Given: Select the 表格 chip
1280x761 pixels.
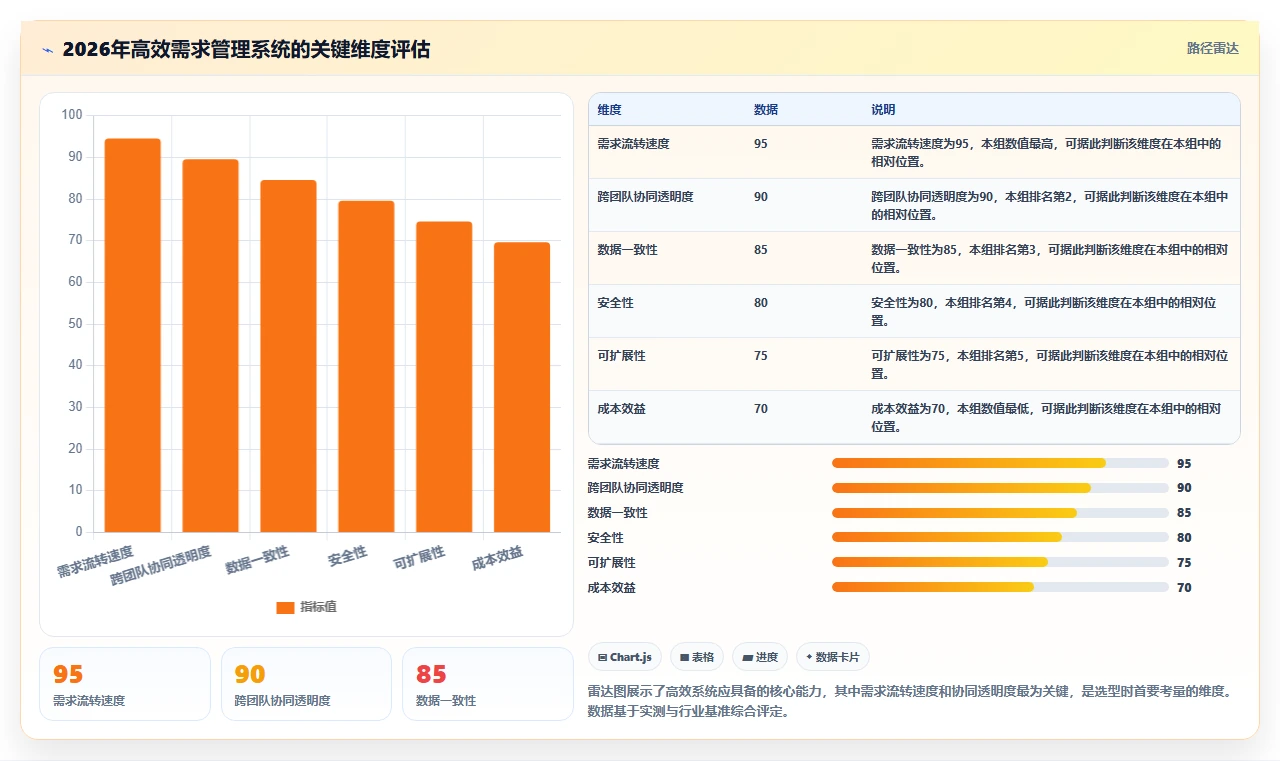Looking at the screenshot, I should coord(696,657).
